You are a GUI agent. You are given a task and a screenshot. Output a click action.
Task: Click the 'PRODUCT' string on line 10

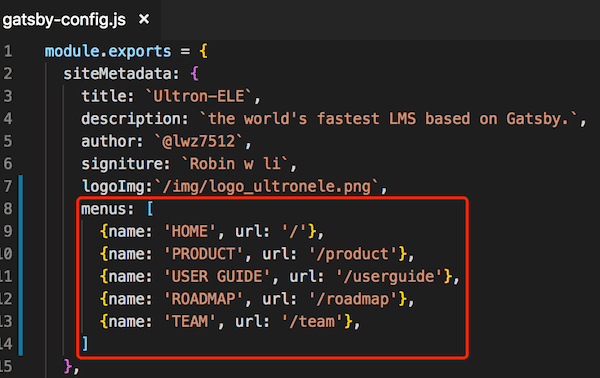(203, 254)
